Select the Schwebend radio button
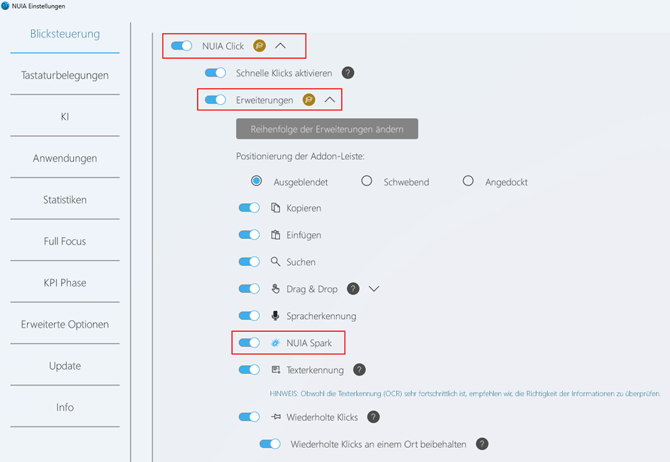This screenshot has height=462, width=670. click(367, 181)
